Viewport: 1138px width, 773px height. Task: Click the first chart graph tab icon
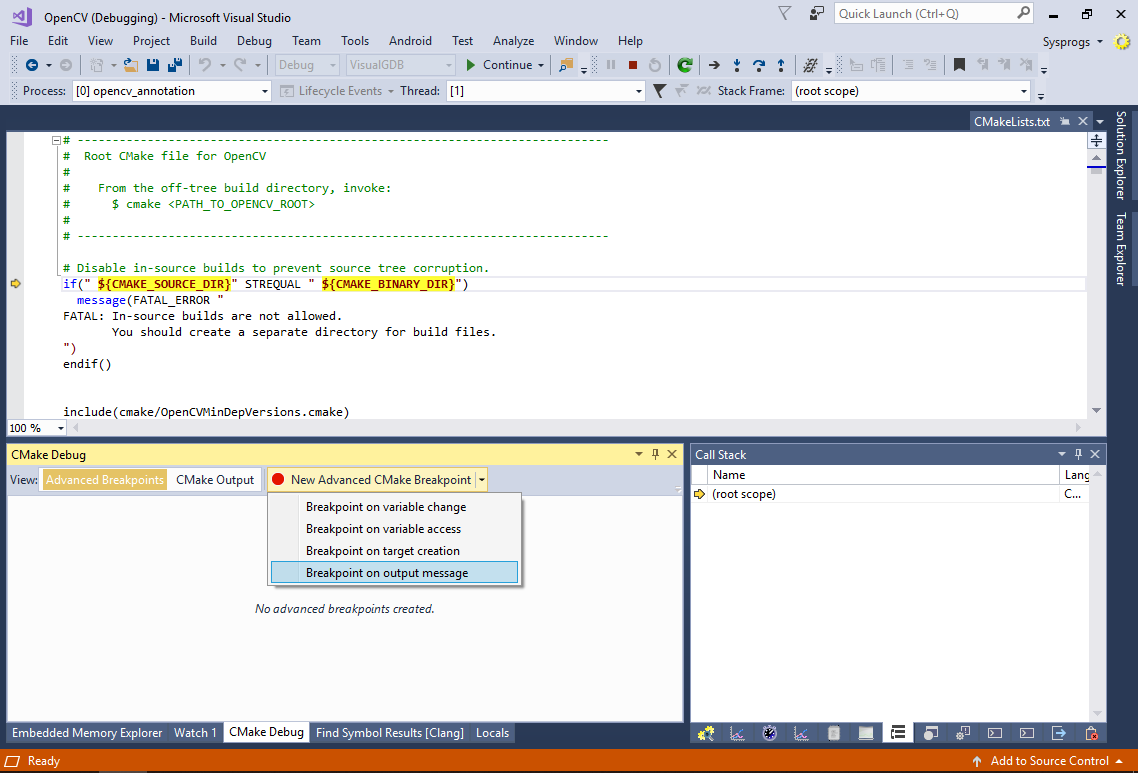coord(737,733)
